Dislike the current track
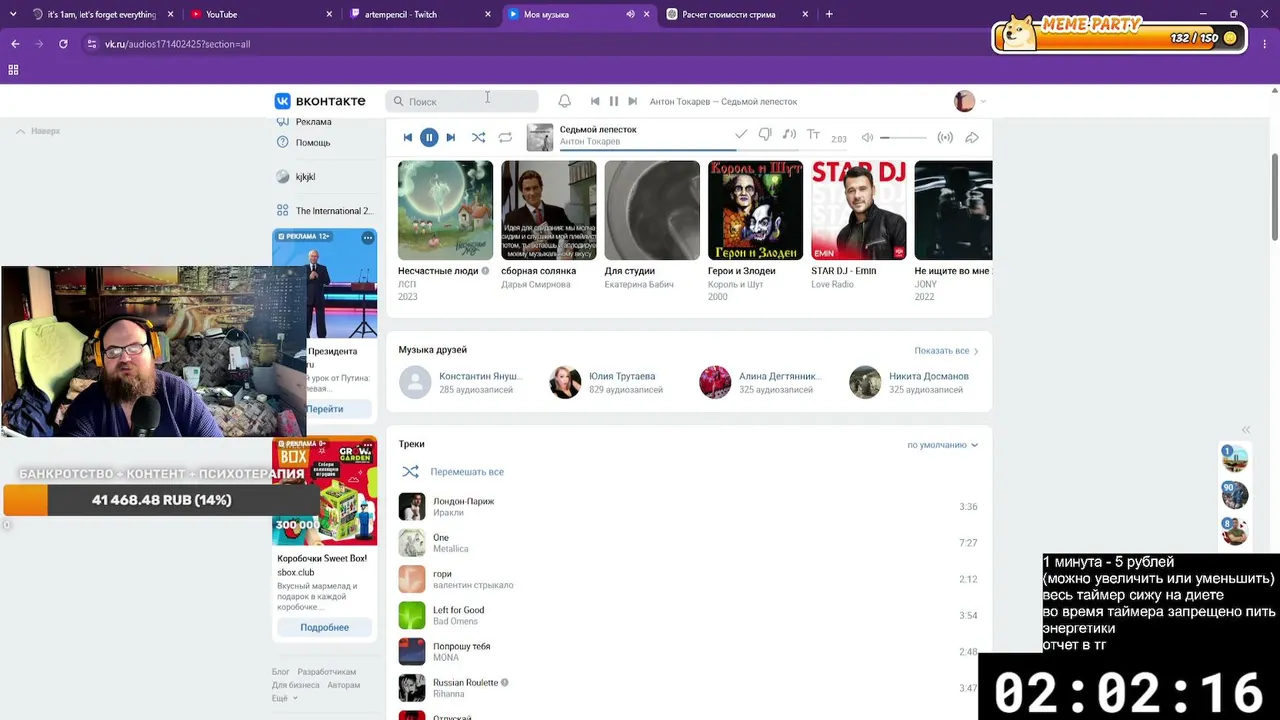Screen dimensions: 1280x720 (765, 135)
